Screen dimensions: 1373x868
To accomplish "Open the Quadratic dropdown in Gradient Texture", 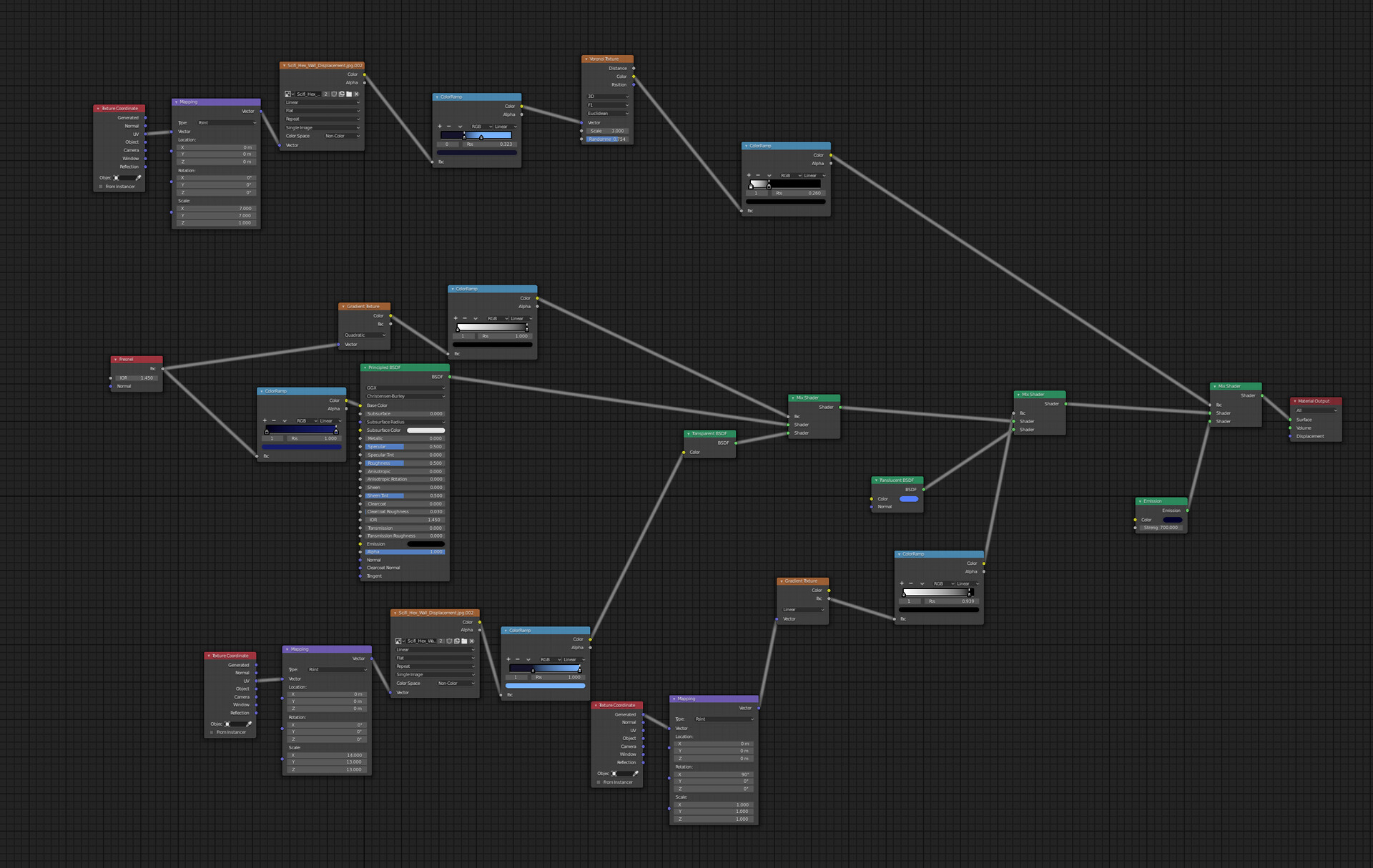I will [364, 335].
